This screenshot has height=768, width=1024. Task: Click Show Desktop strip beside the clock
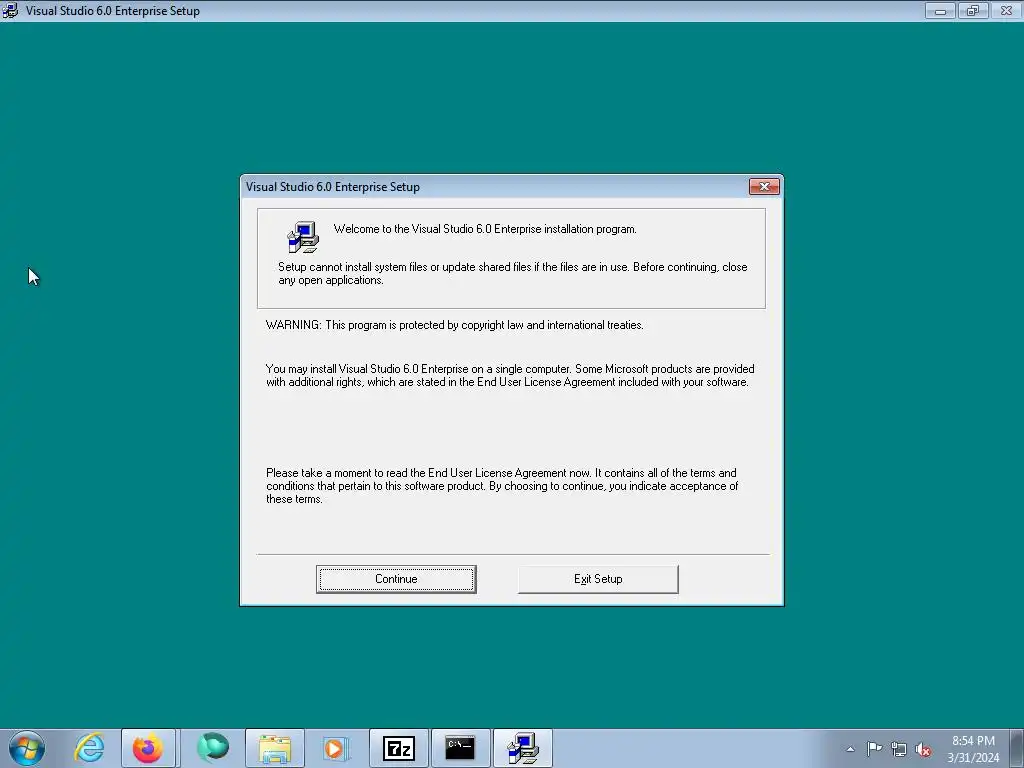click(x=1017, y=748)
